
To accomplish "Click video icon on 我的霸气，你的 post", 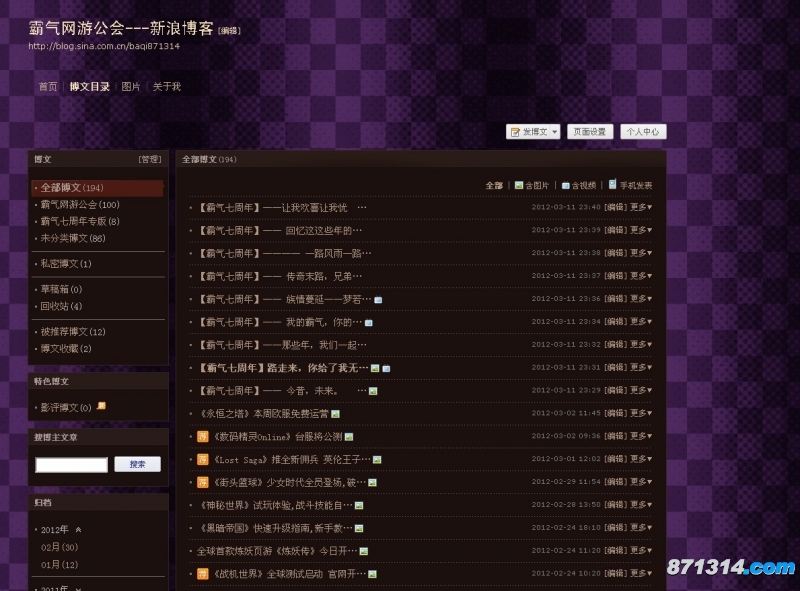I will (369, 323).
